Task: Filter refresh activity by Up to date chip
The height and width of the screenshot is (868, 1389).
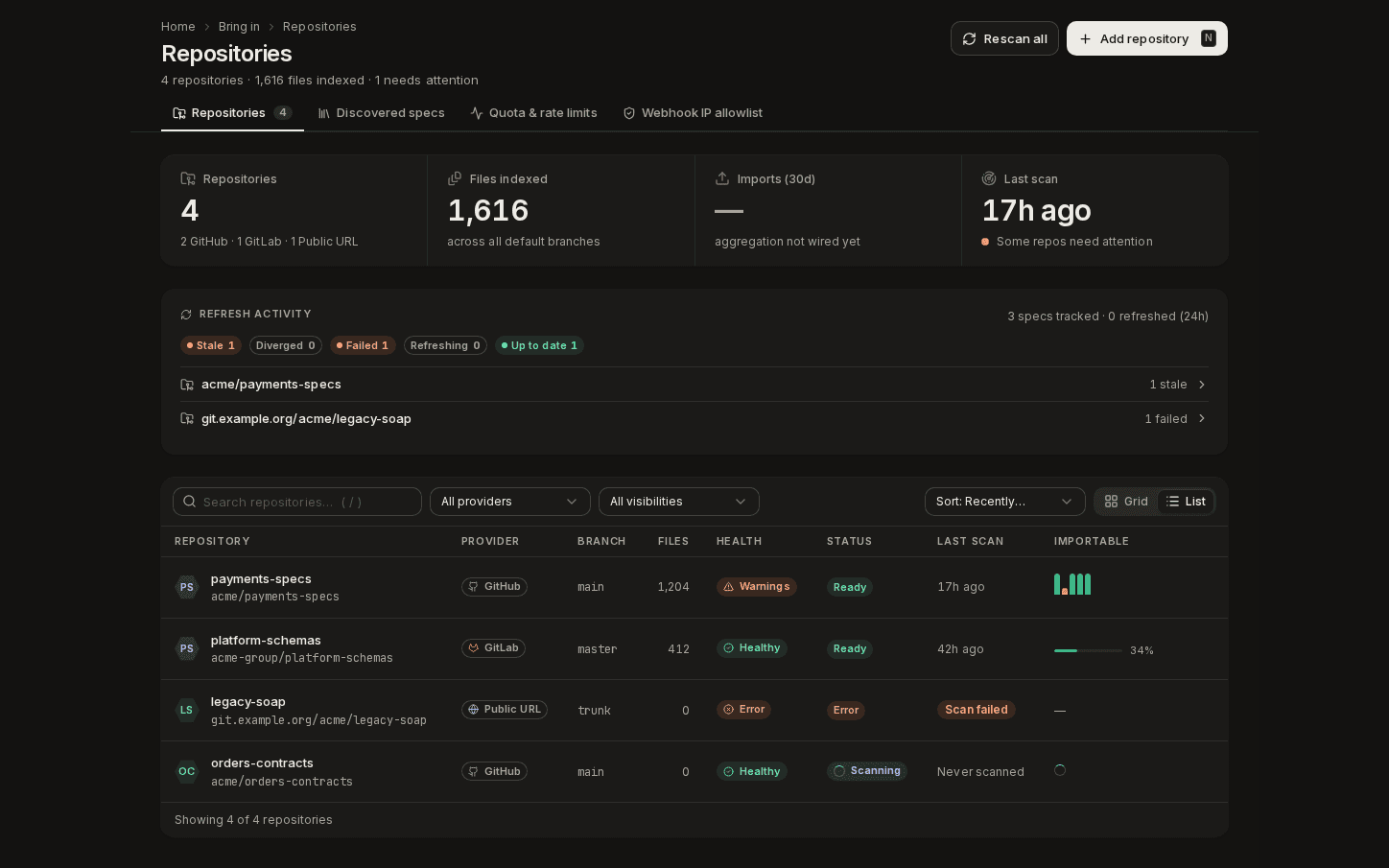Action: pyautogui.click(x=539, y=345)
